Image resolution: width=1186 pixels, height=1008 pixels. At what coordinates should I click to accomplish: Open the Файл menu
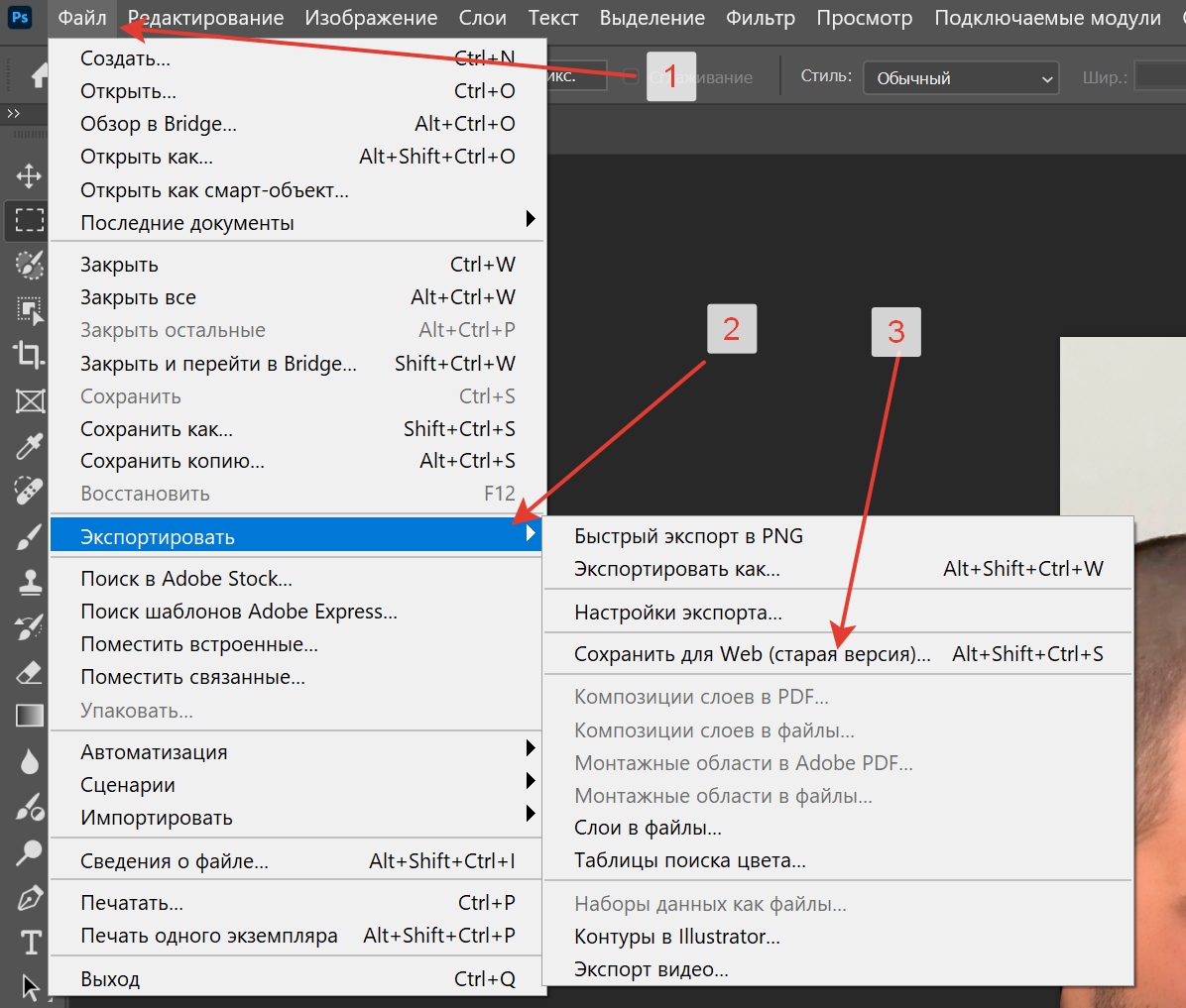pyautogui.click(x=81, y=18)
